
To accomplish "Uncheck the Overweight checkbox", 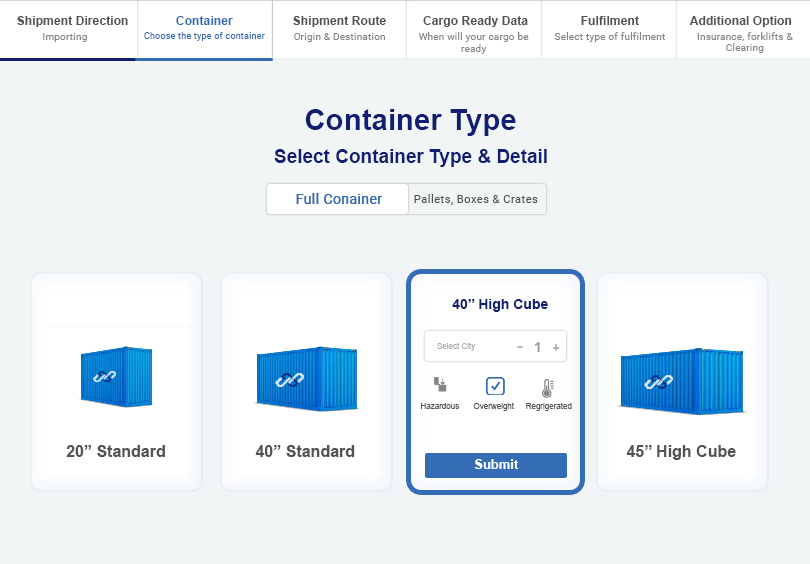I will tap(495, 386).
